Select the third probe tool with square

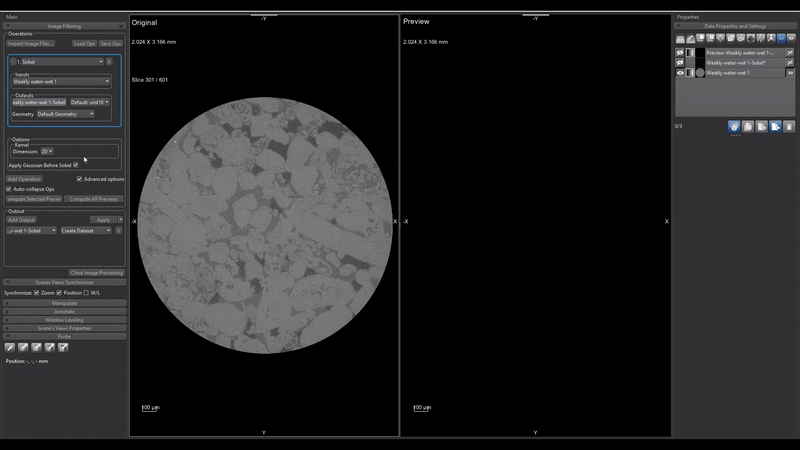[36, 347]
